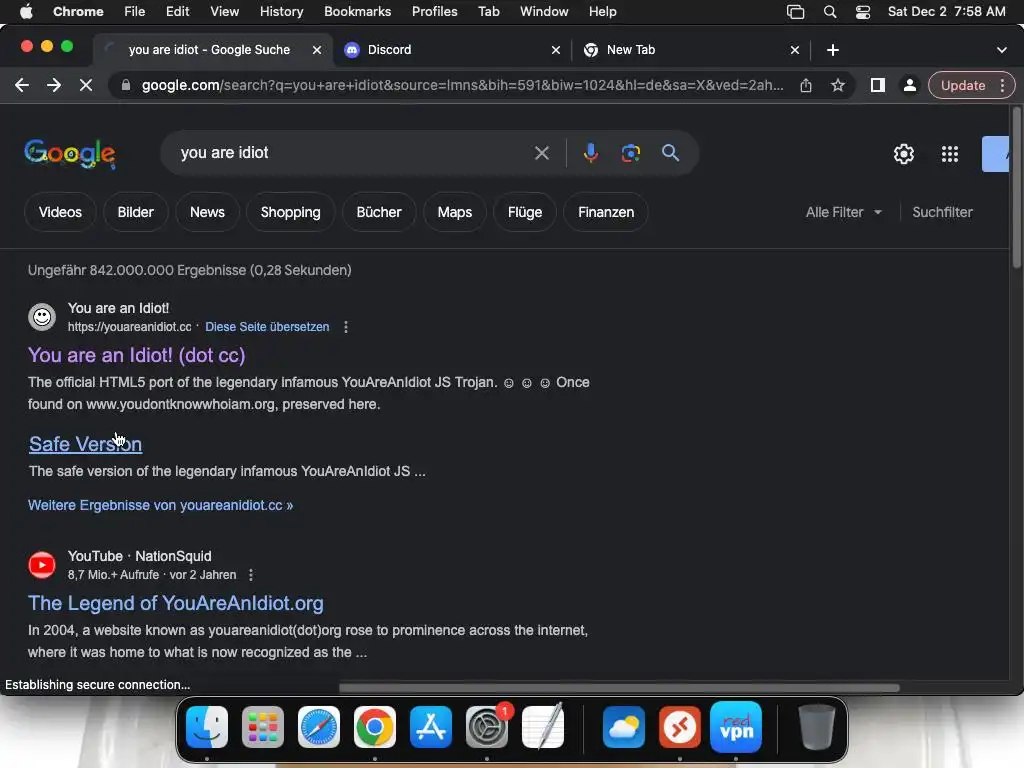The width and height of the screenshot is (1024, 768).
Task: Launch Safari from the Dock
Action: click(319, 727)
